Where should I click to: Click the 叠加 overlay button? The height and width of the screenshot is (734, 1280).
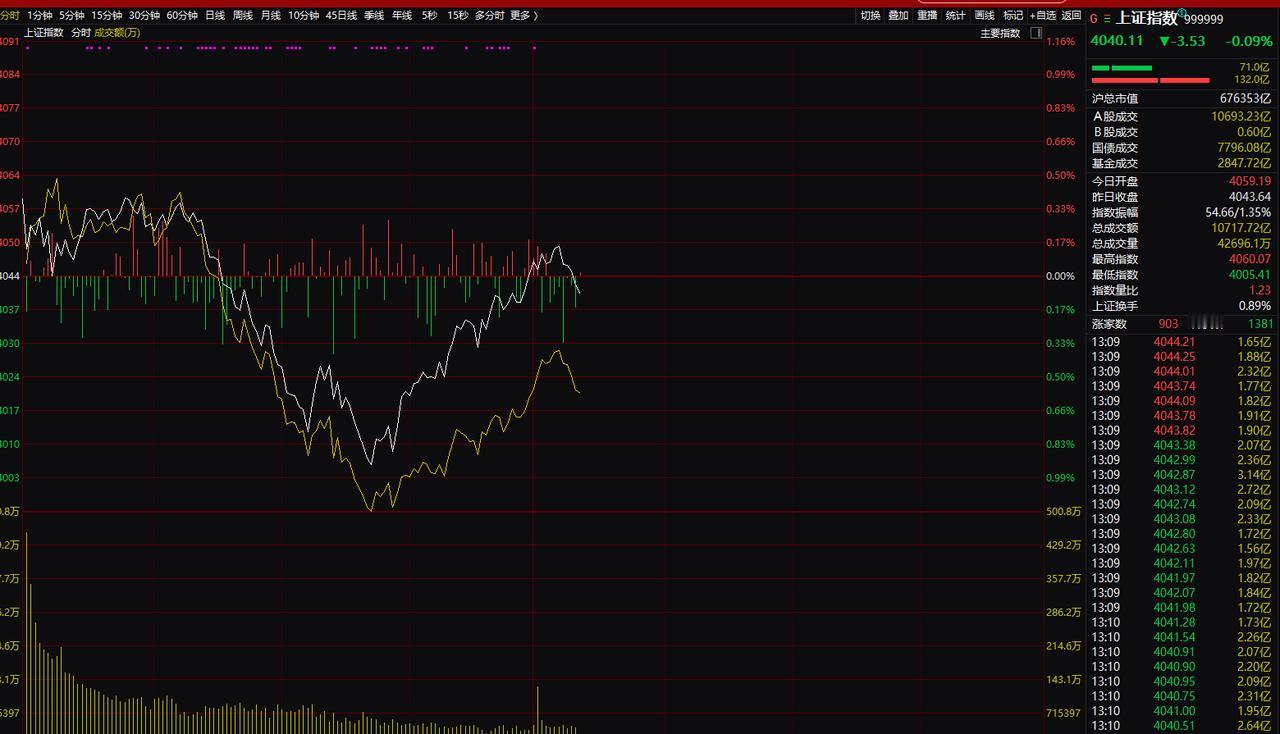[x=899, y=15]
